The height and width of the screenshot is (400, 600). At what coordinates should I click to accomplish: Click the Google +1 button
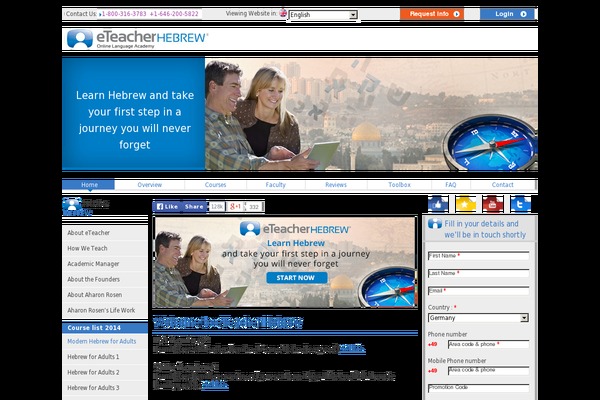[235, 207]
